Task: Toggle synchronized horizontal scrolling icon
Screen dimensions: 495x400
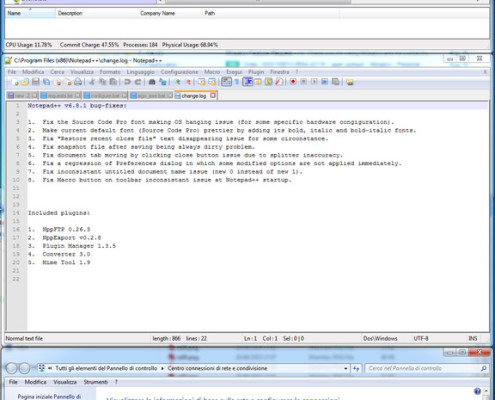Action: point(212,82)
